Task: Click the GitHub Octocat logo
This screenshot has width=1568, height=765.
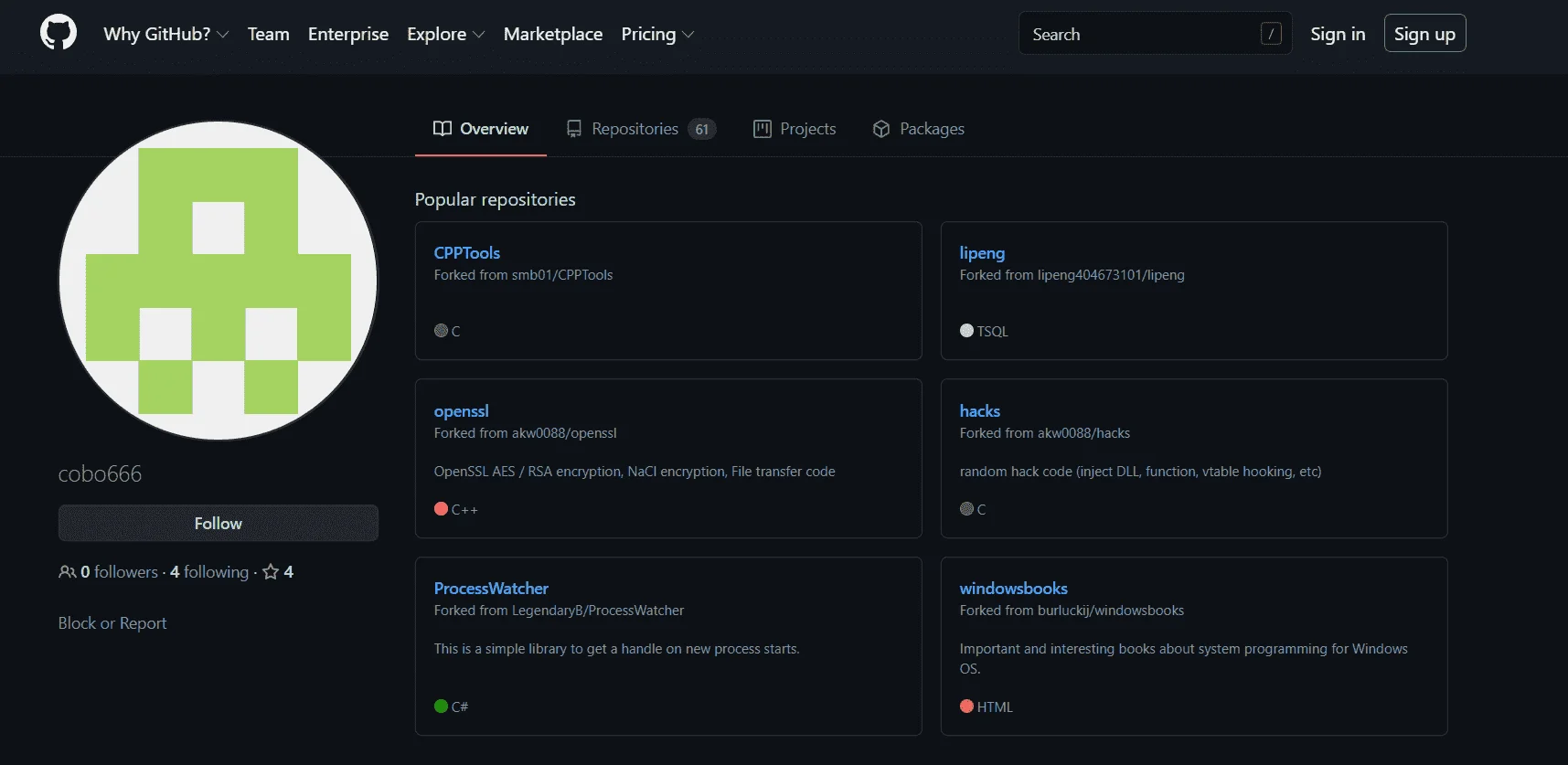Action: tap(59, 33)
